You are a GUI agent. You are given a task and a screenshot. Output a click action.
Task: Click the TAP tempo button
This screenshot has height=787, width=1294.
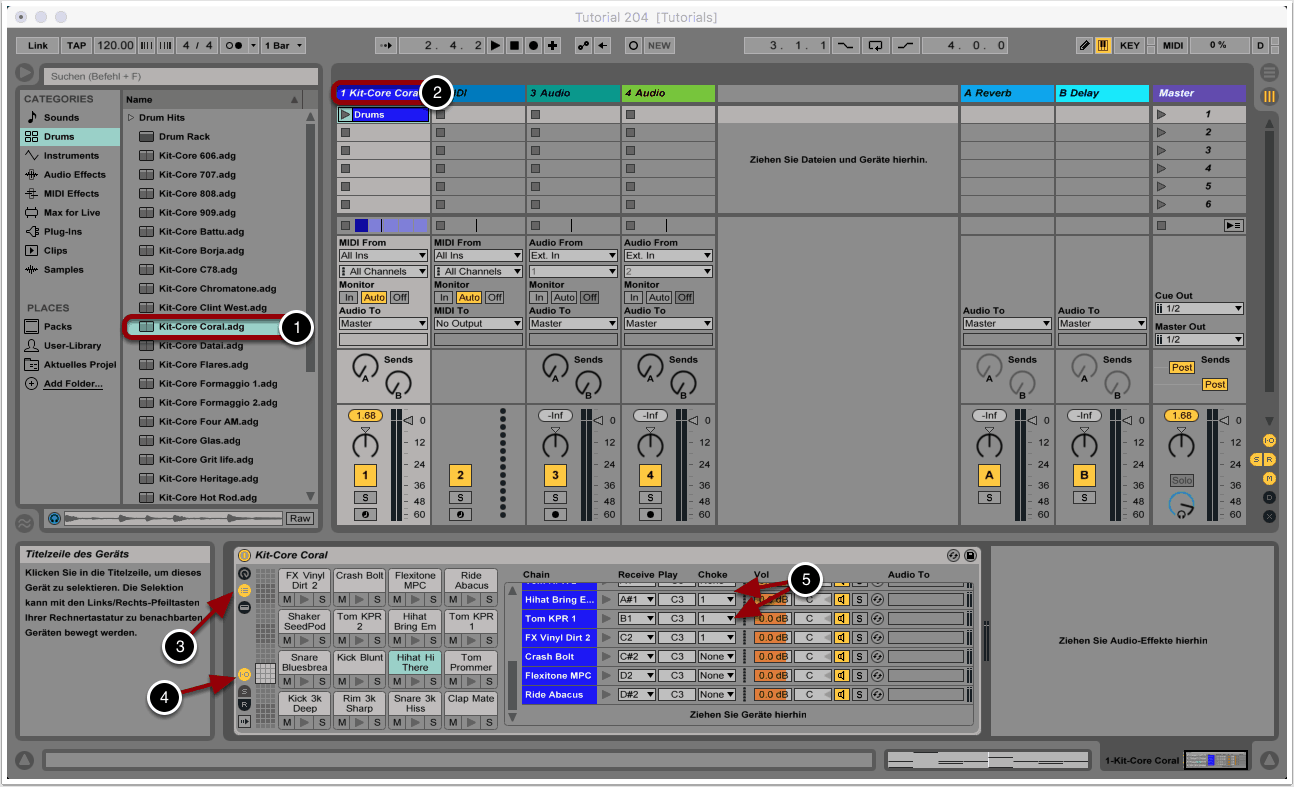76,45
